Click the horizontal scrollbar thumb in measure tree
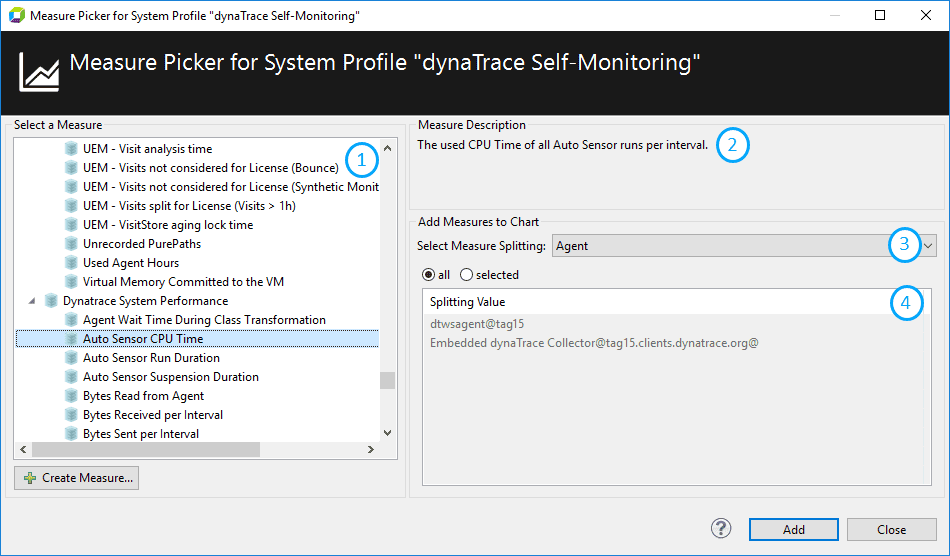 [x=146, y=449]
